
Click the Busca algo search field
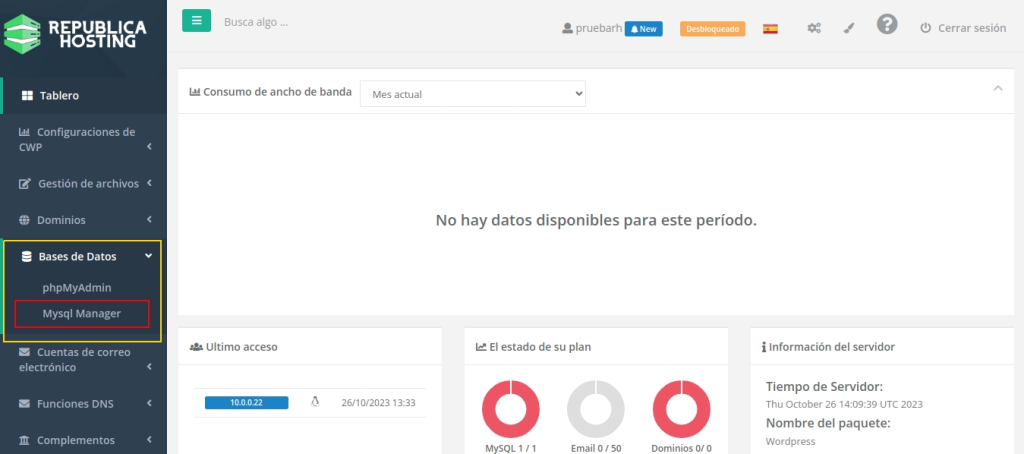click(300, 21)
